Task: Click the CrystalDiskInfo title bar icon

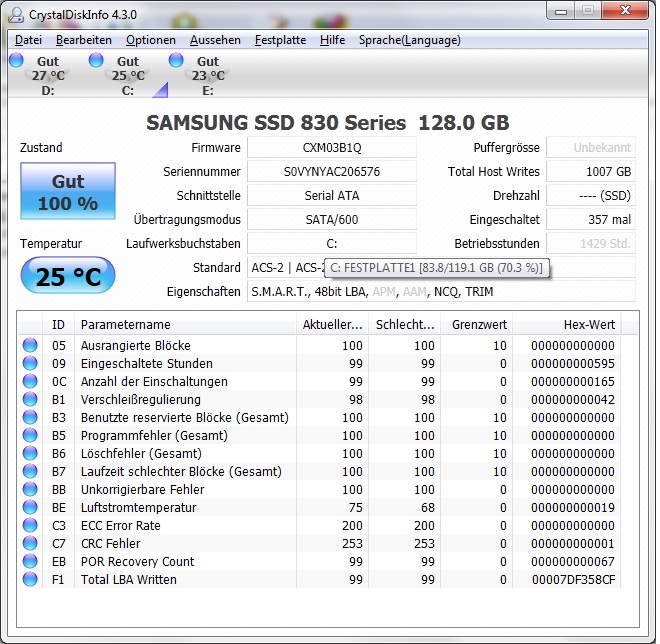Action: (x=16, y=15)
